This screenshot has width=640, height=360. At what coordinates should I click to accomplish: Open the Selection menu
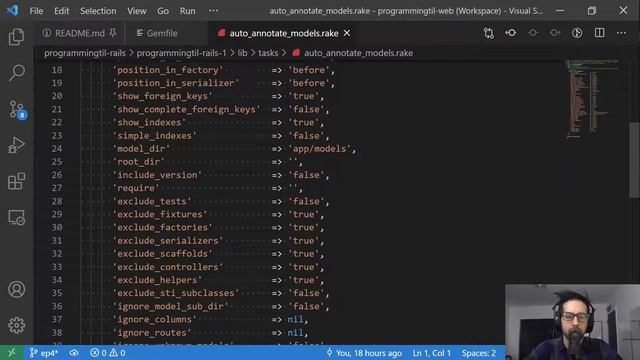point(98,11)
